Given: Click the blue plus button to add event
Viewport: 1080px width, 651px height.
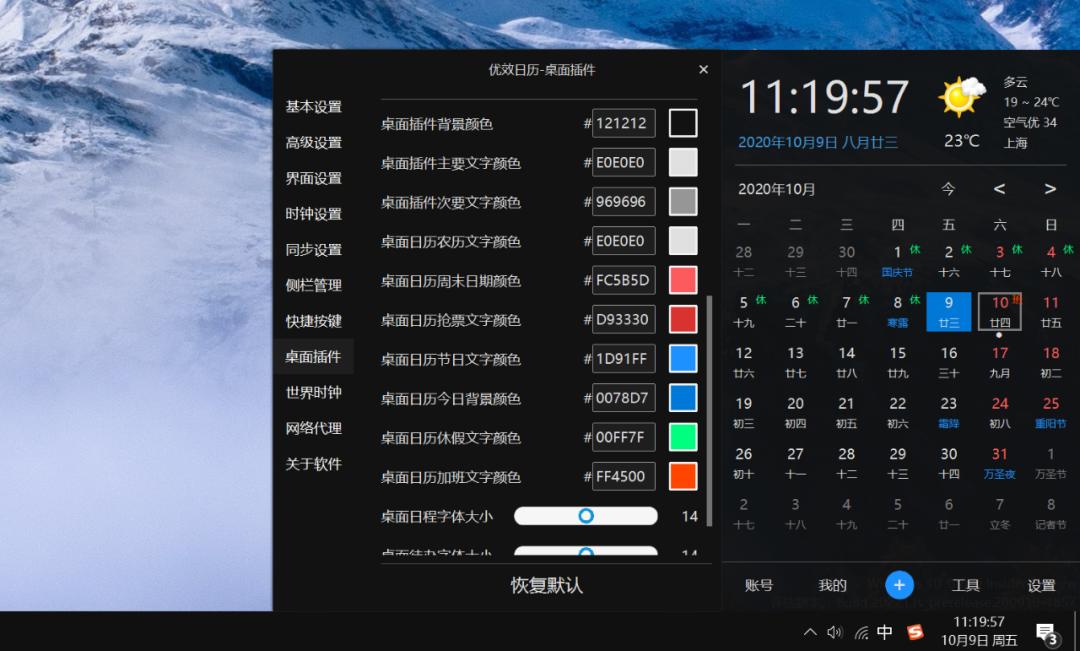Looking at the screenshot, I should point(899,585).
